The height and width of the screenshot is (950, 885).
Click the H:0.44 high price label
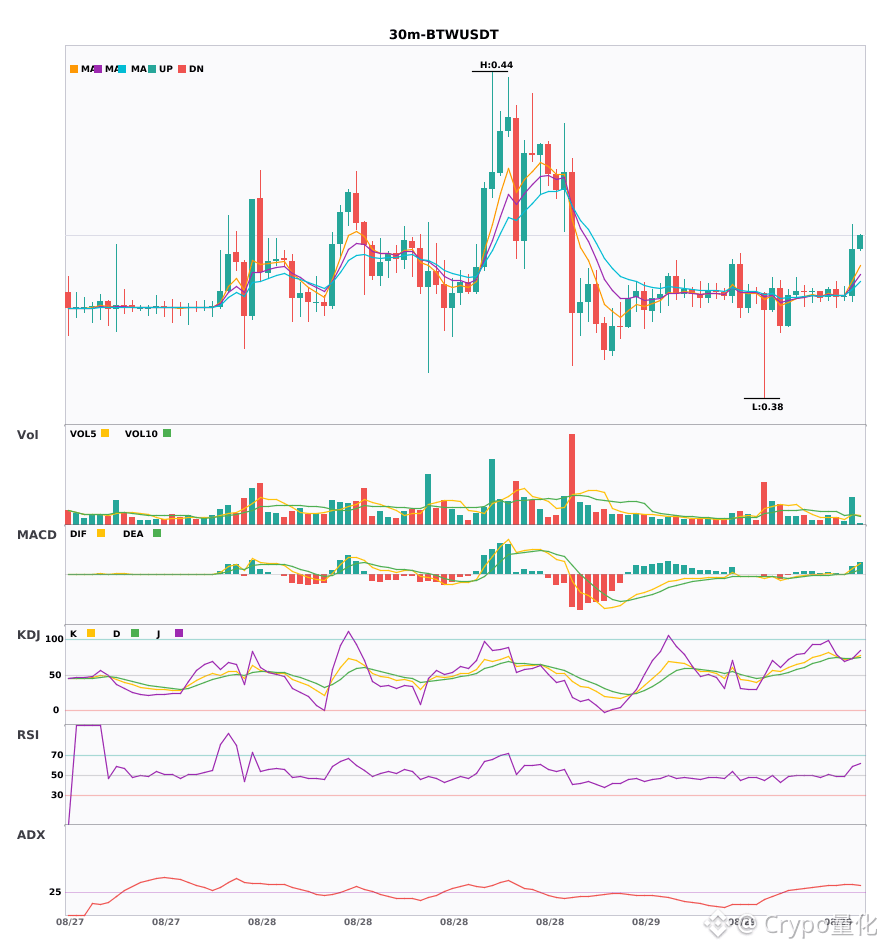click(x=496, y=65)
